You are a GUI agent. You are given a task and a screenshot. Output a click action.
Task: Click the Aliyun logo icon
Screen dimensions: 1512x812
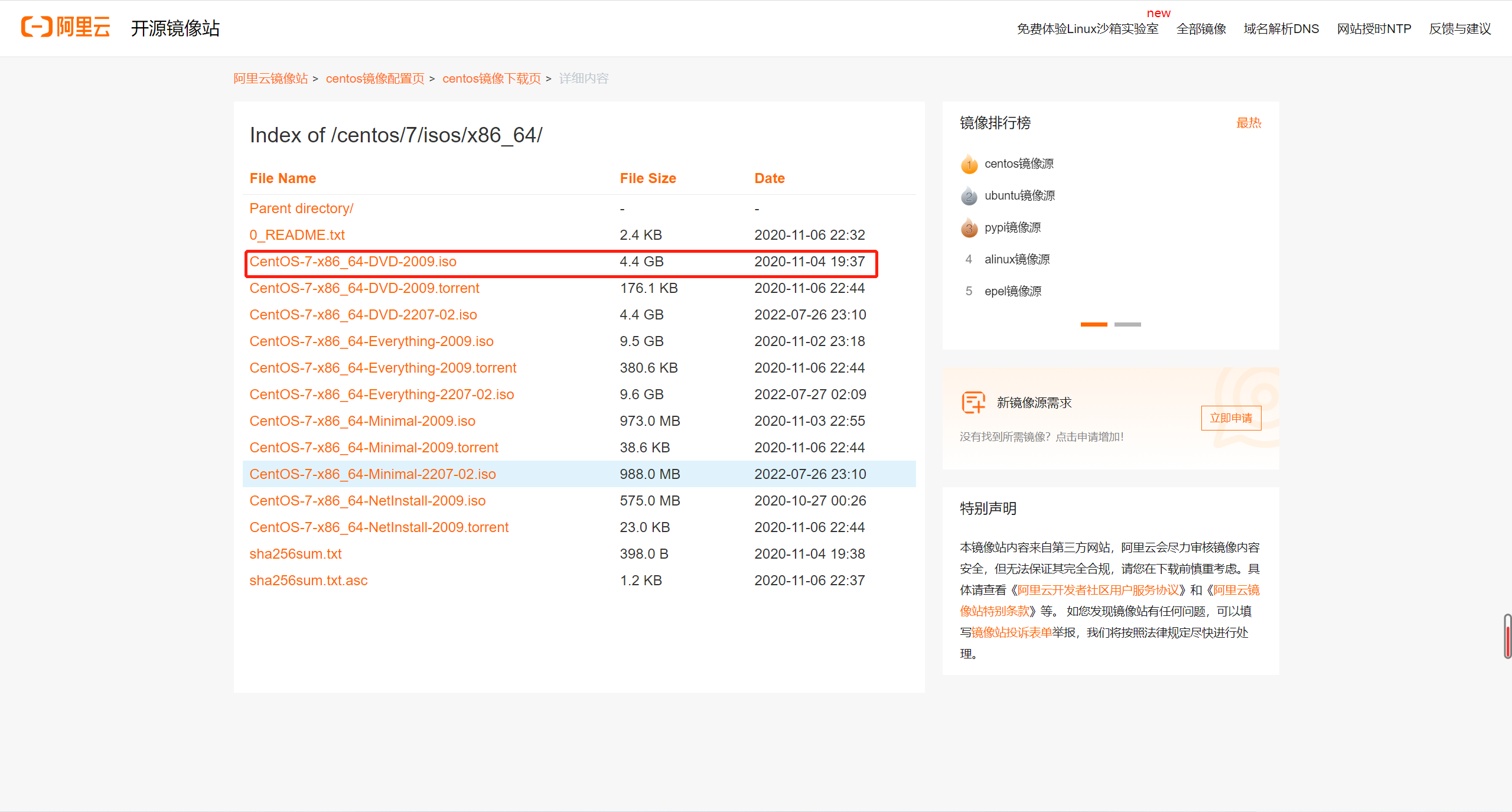pos(37,27)
